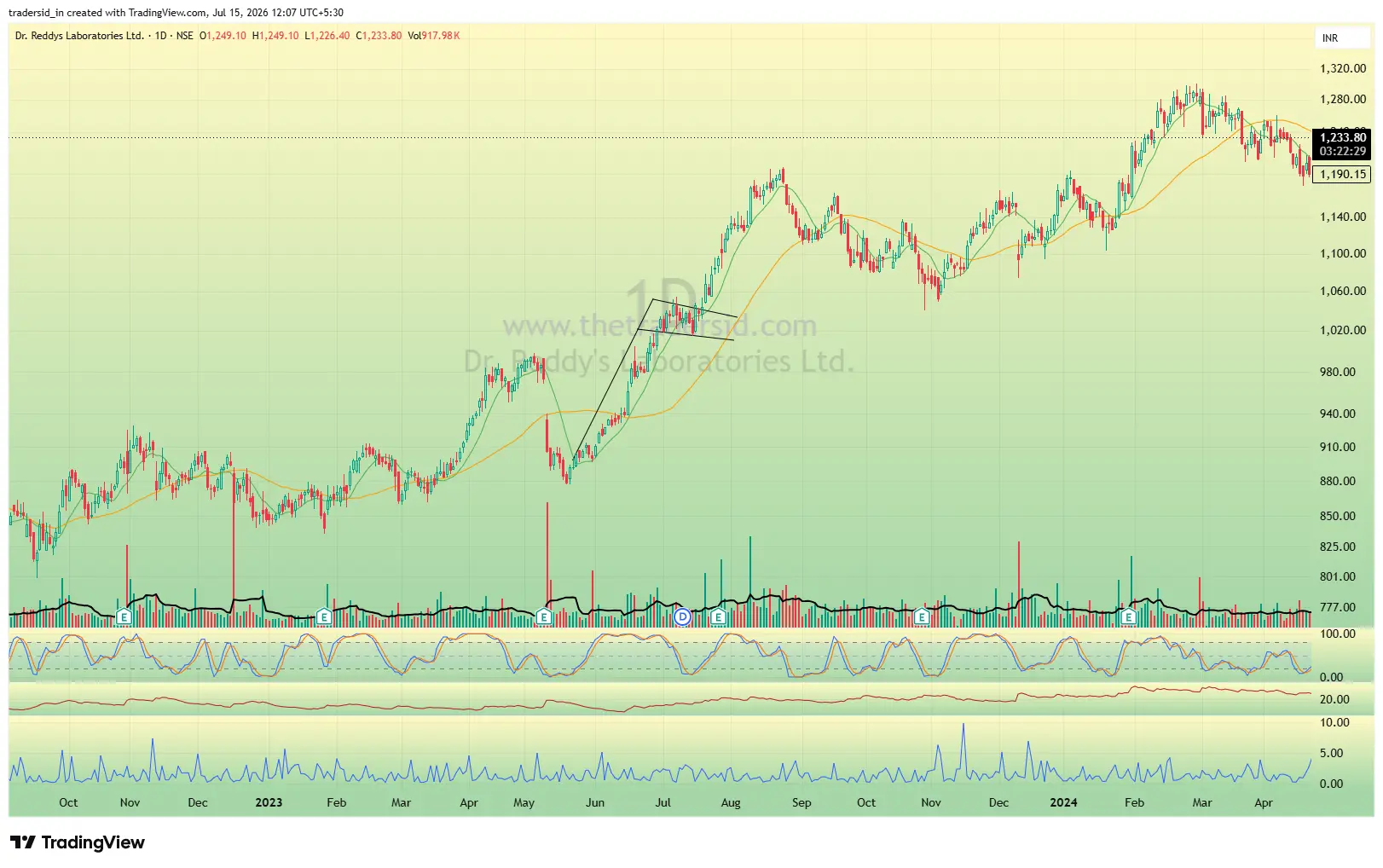Click the current price label 1,233.80
Image resolution: width=1383 pixels, height=868 pixels.
coord(1342,137)
